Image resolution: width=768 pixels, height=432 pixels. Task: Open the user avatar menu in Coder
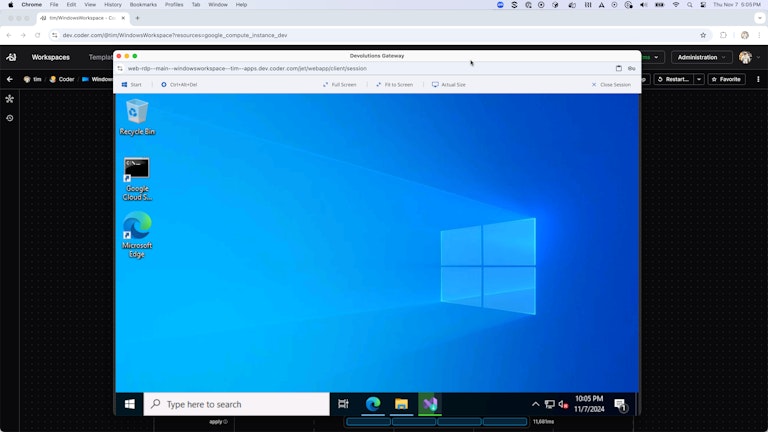tap(749, 57)
